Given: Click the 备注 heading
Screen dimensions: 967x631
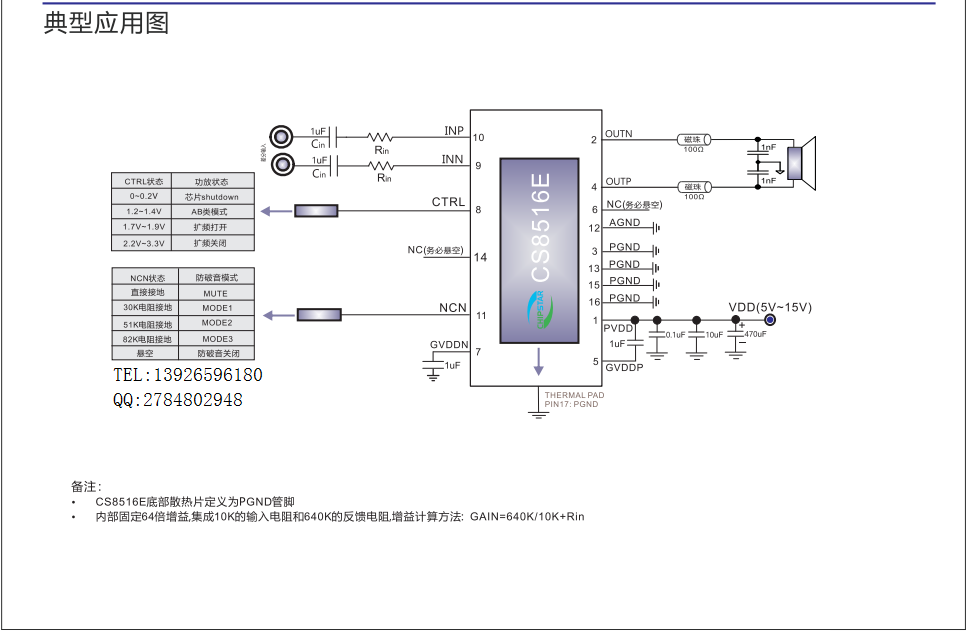Looking at the screenshot, I should pos(86,487).
